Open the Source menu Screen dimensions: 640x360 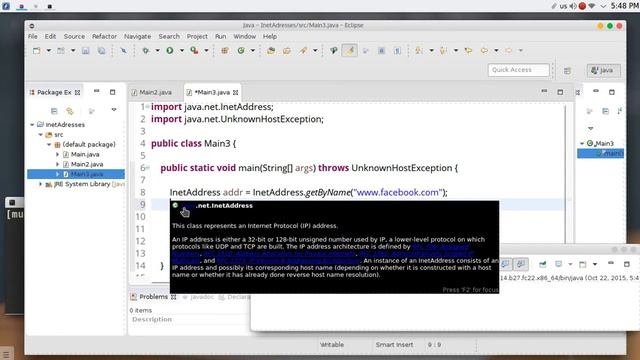74,36
